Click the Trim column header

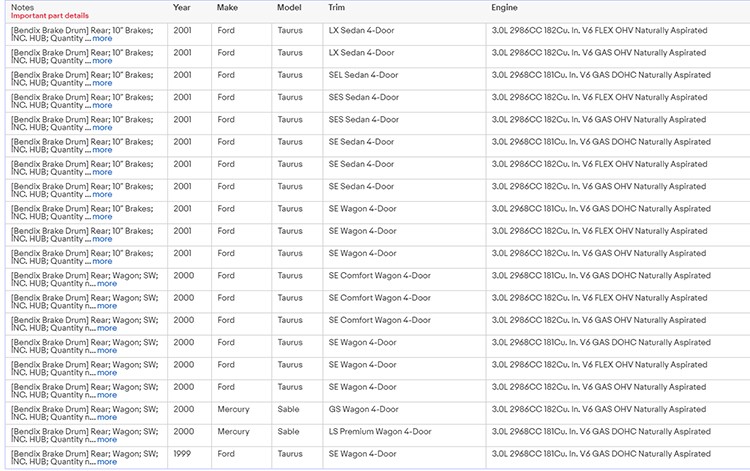tap(337, 7)
